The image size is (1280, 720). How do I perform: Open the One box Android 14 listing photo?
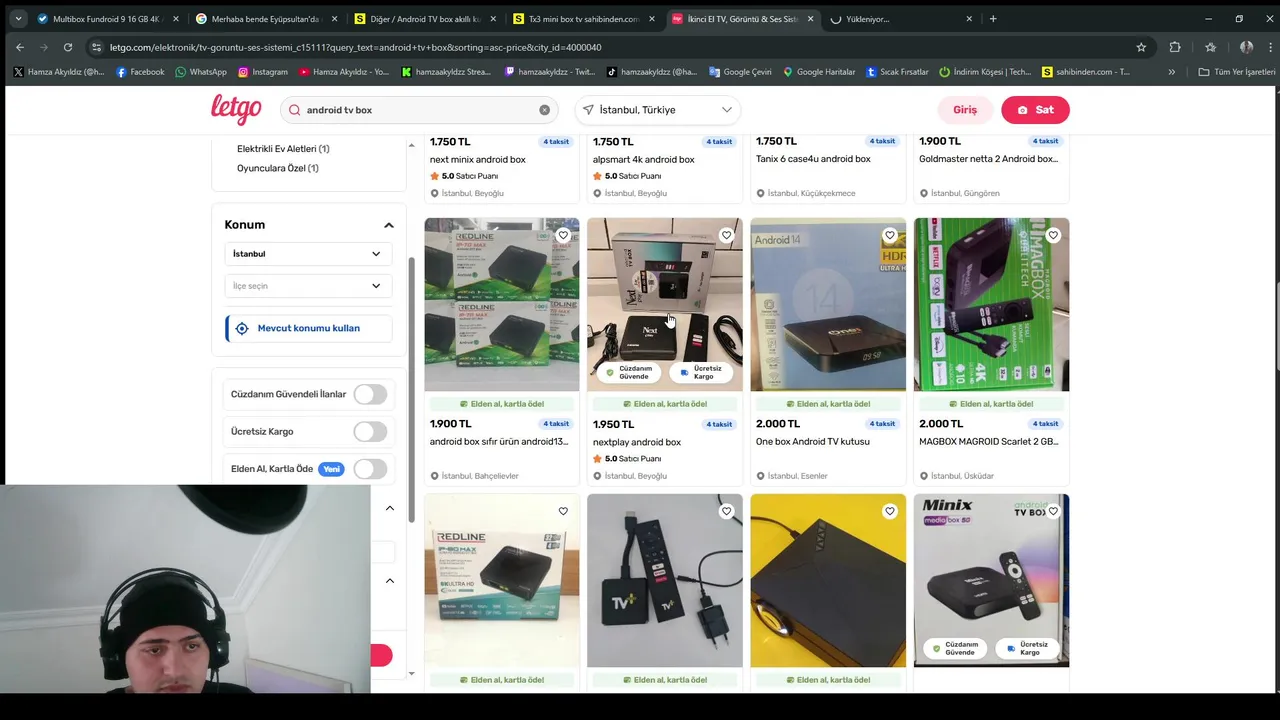pos(828,304)
